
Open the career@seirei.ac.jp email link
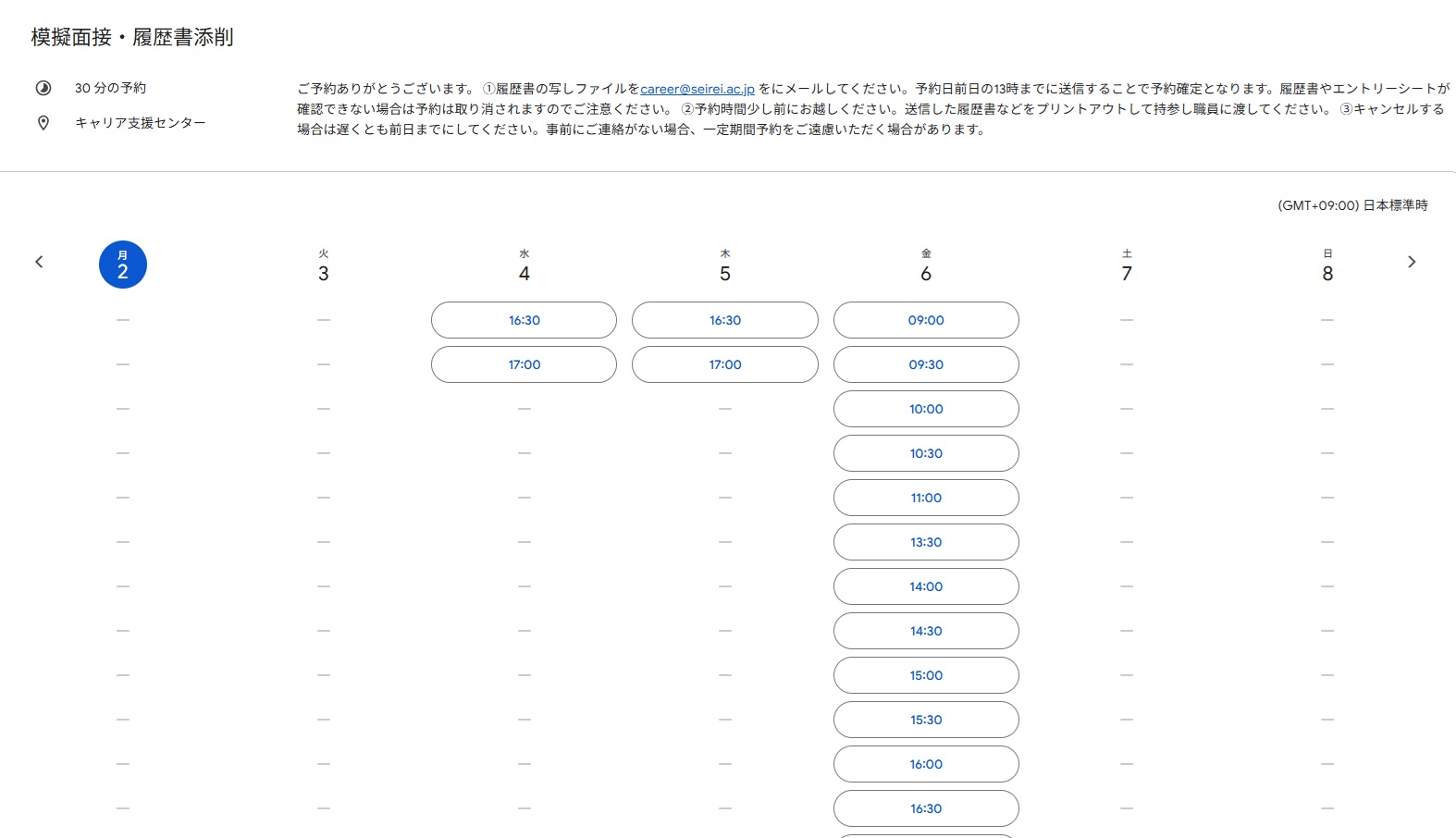click(697, 89)
